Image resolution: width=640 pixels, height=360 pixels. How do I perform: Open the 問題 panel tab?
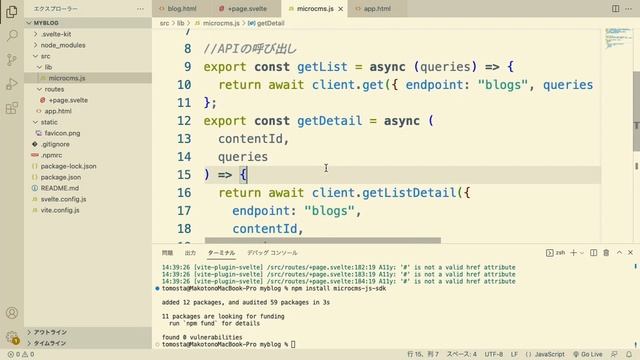pyautogui.click(x=167, y=253)
